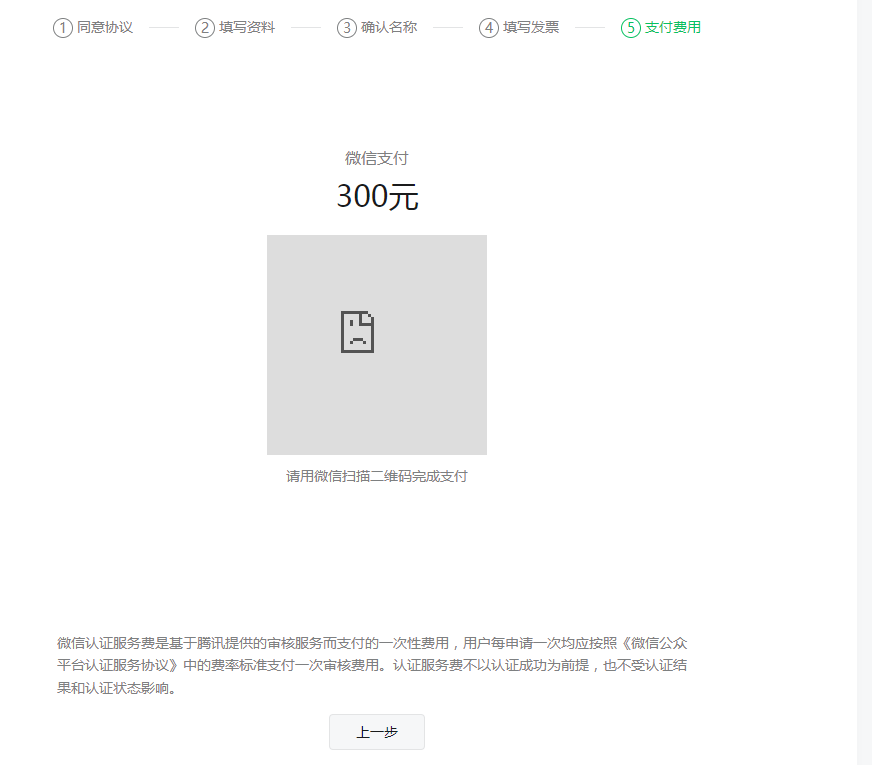Click the broken QR code image placeholder
The image size is (872, 765).
point(376,345)
